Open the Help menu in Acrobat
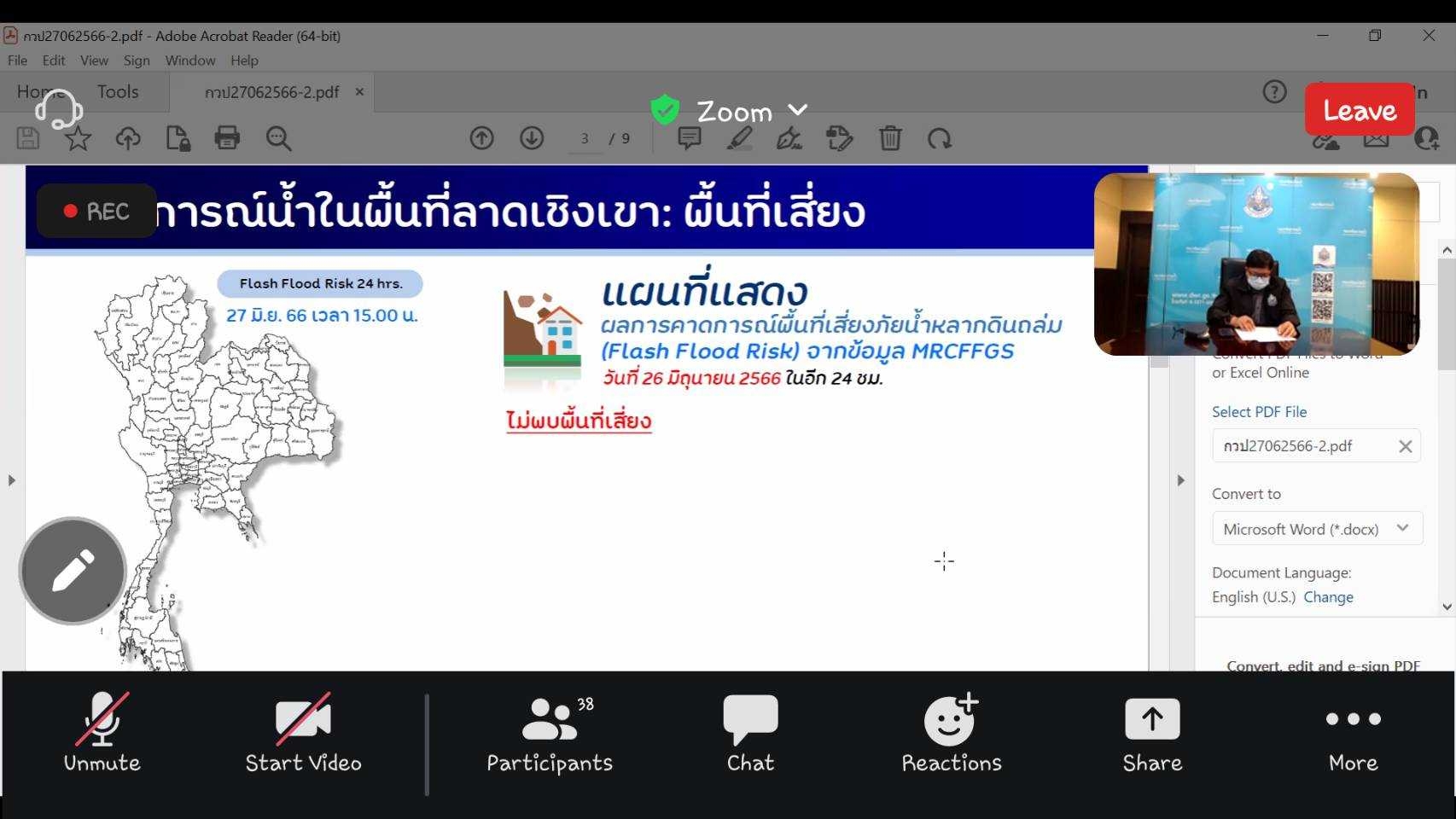The height and width of the screenshot is (819, 1456). pyautogui.click(x=244, y=61)
